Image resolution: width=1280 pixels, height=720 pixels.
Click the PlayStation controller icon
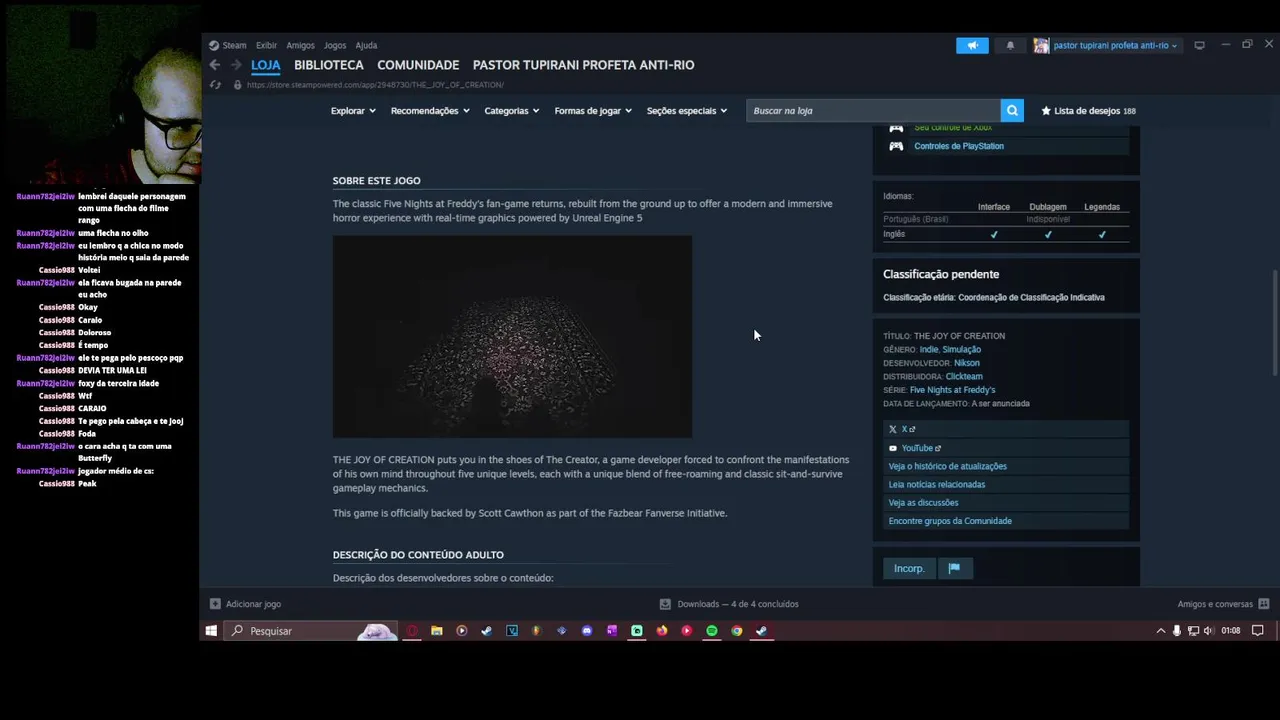coord(896,146)
